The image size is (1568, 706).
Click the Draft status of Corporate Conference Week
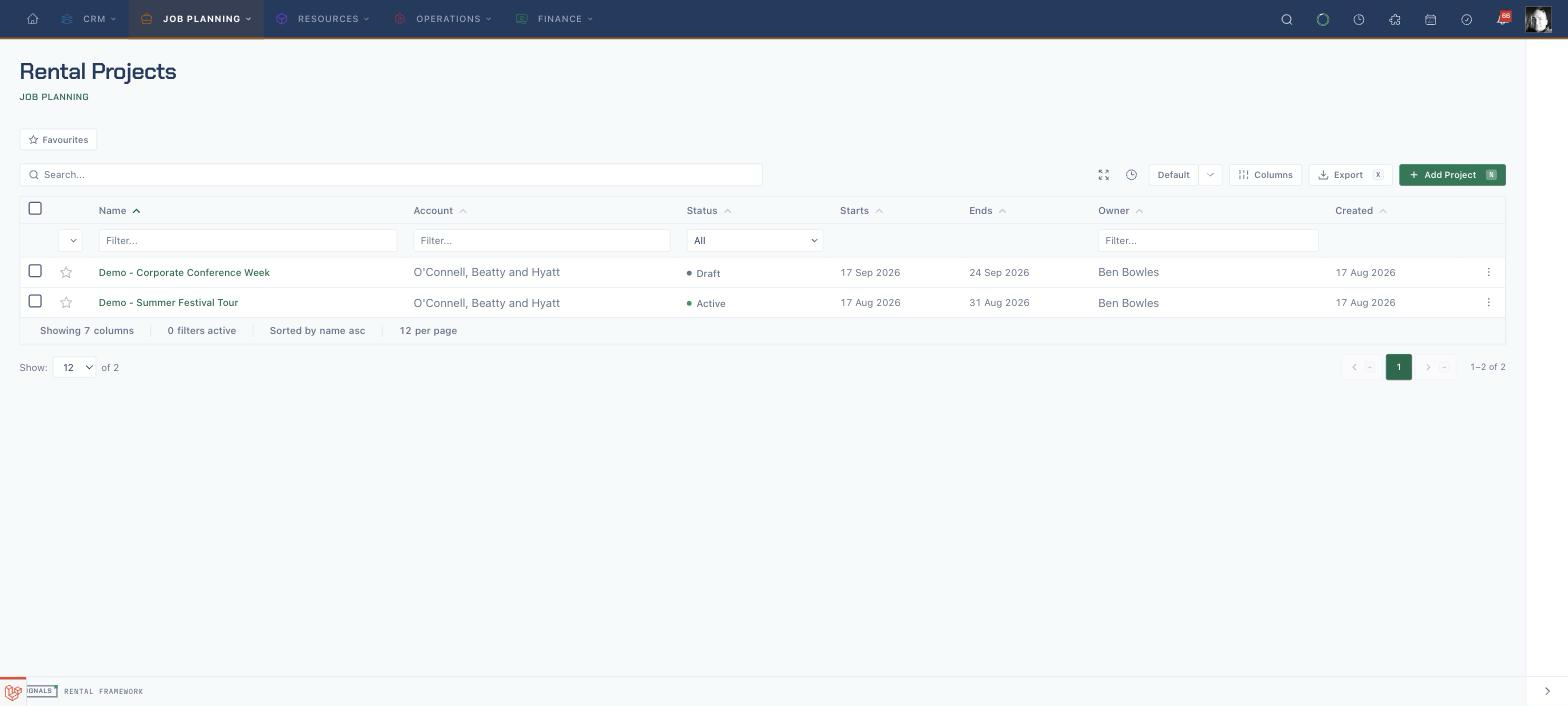703,273
